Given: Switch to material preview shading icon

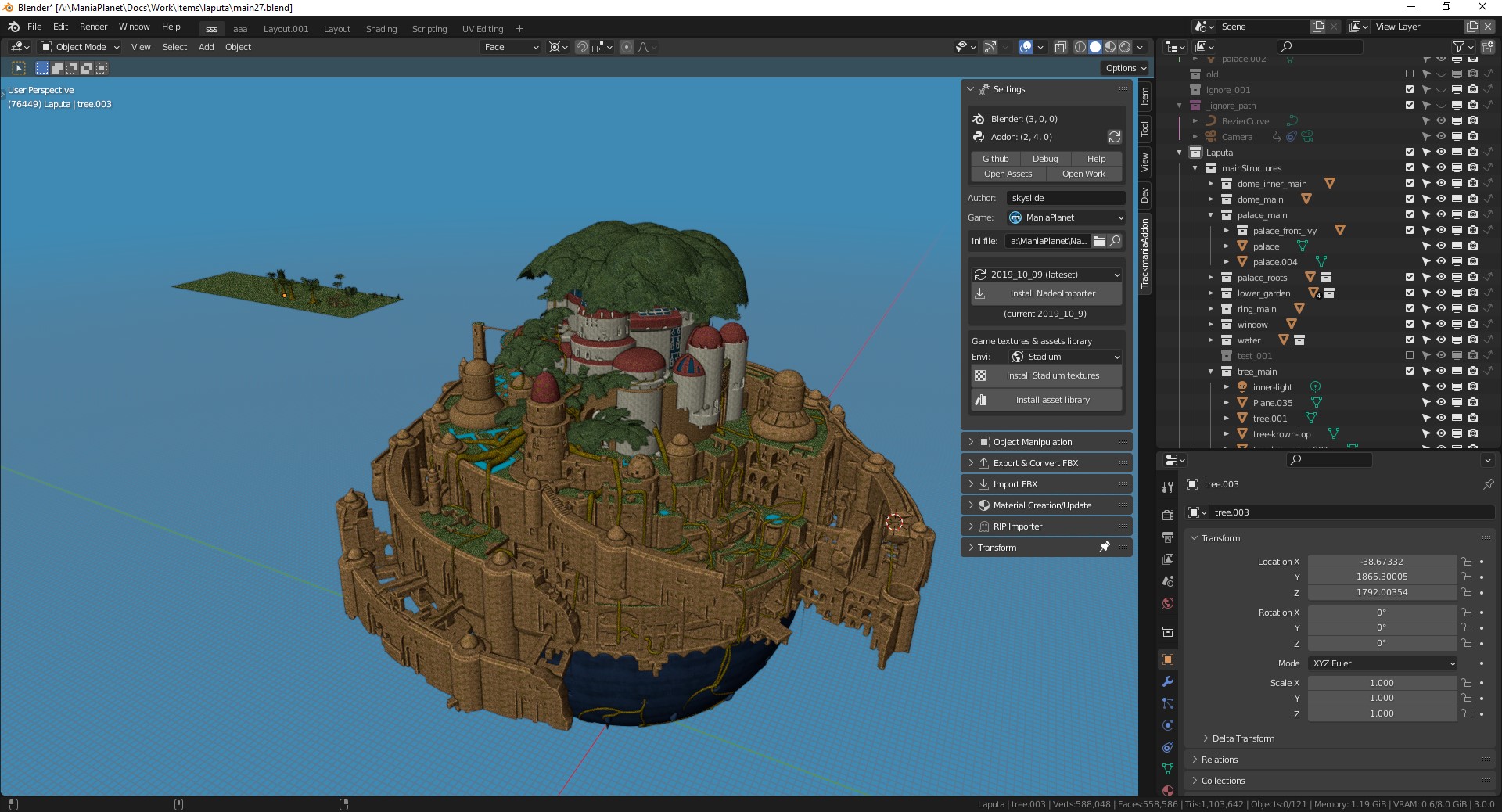Looking at the screenshot, I should point(1110,47).
